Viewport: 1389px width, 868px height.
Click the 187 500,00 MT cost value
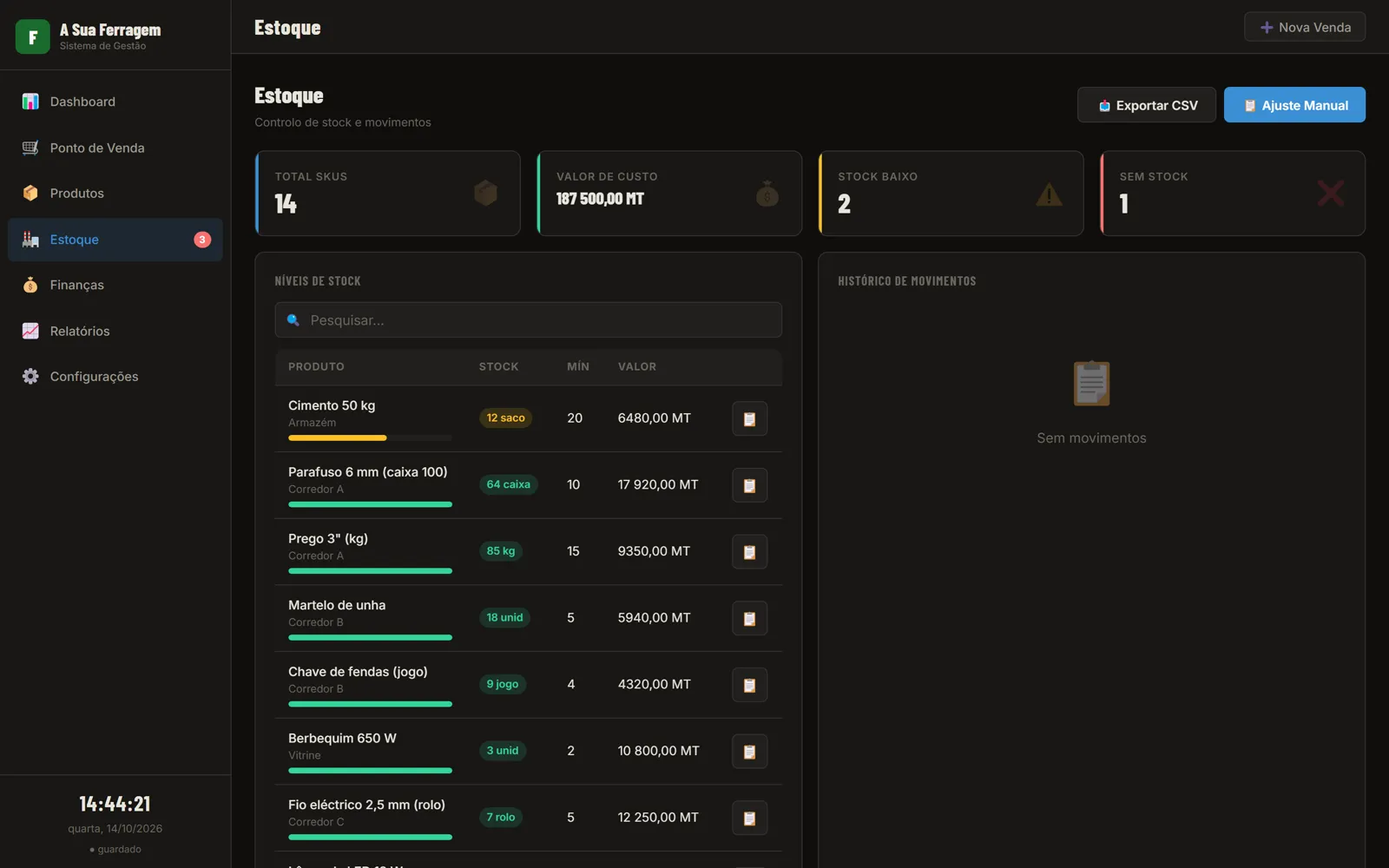coord(600,199)
